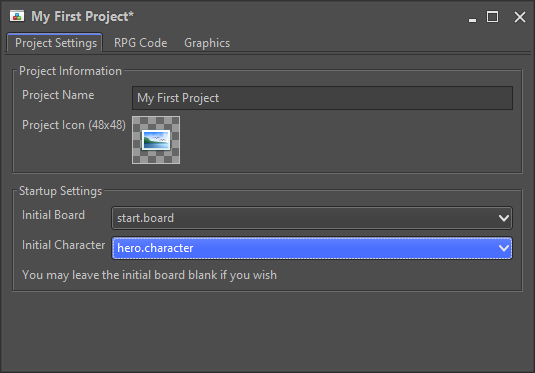Click the Initial Character dropdown chevron
The width and height of the screenshot is (535, 373).
(504, 248)
